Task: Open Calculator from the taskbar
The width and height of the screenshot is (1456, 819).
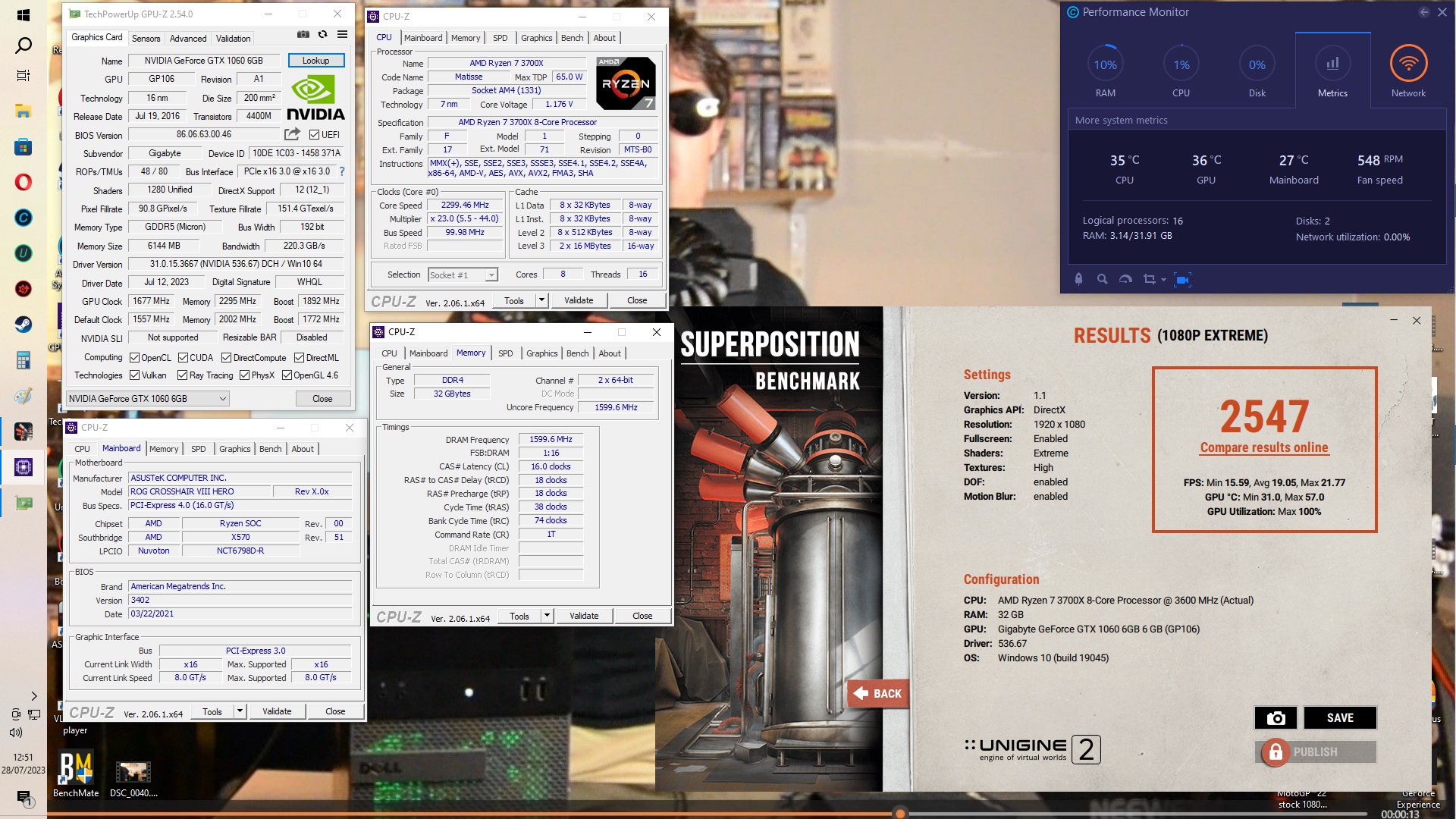Action: click(23, 359)
